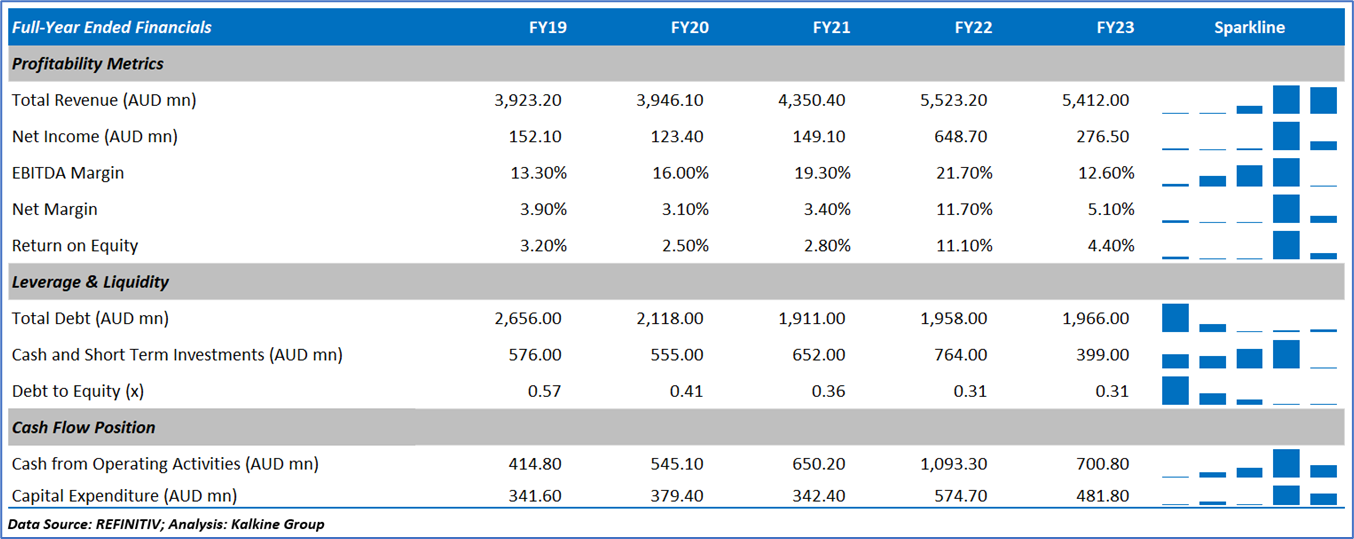Click the Return on Equity row label

tap(75, 245)
